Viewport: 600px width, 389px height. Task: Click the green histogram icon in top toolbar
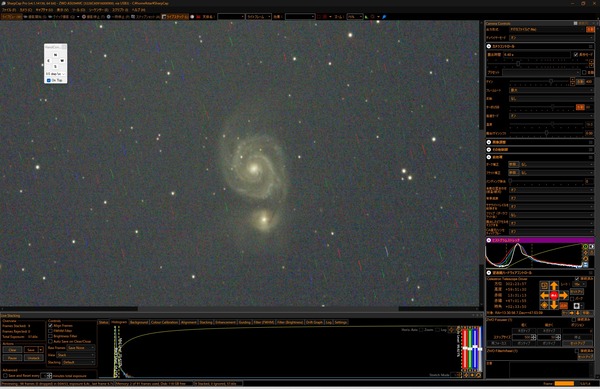tap(366, 17)
